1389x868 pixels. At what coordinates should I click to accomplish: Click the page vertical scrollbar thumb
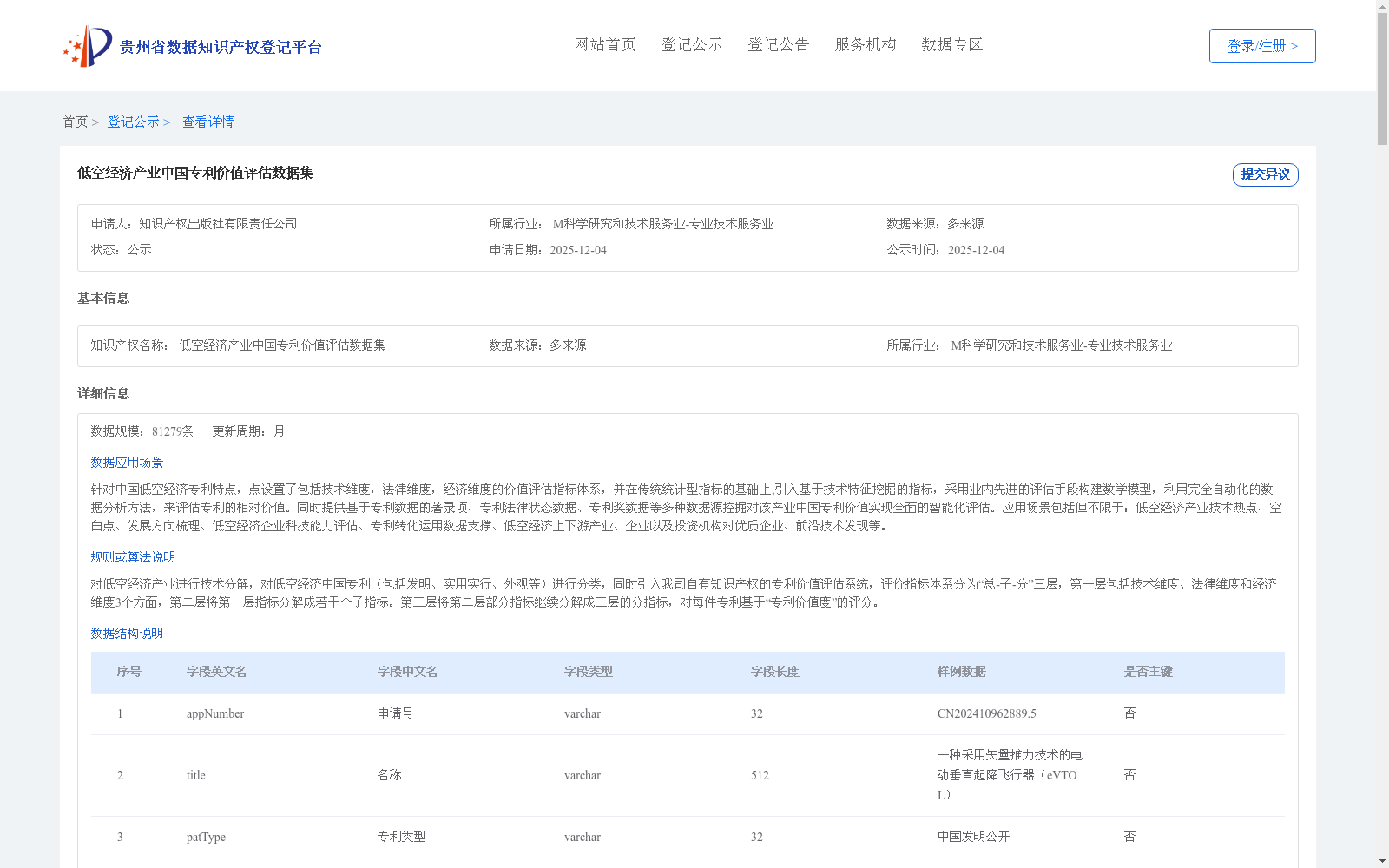1382,78
